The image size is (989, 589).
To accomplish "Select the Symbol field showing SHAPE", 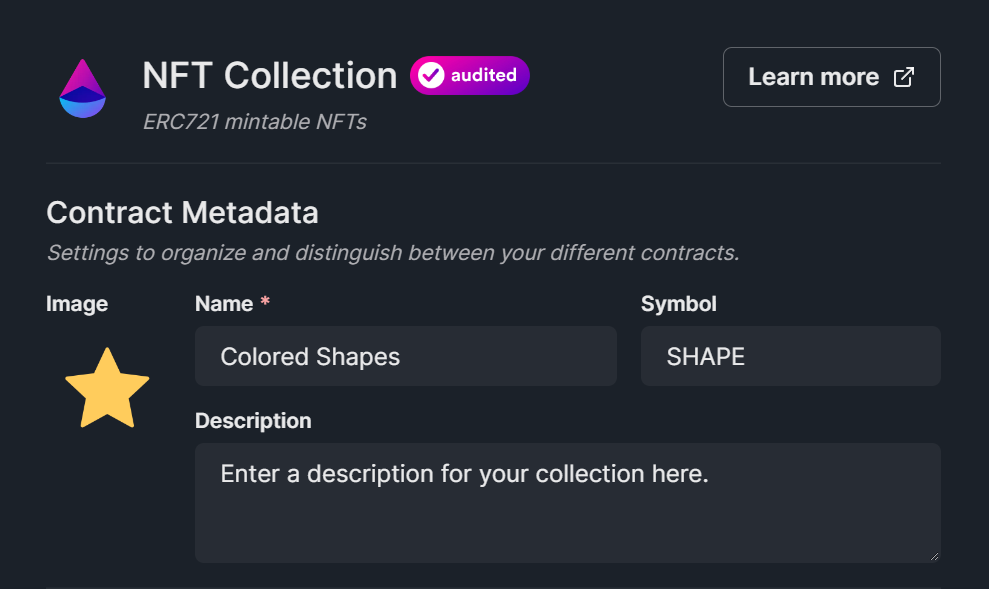I will [x=790, y=356].
